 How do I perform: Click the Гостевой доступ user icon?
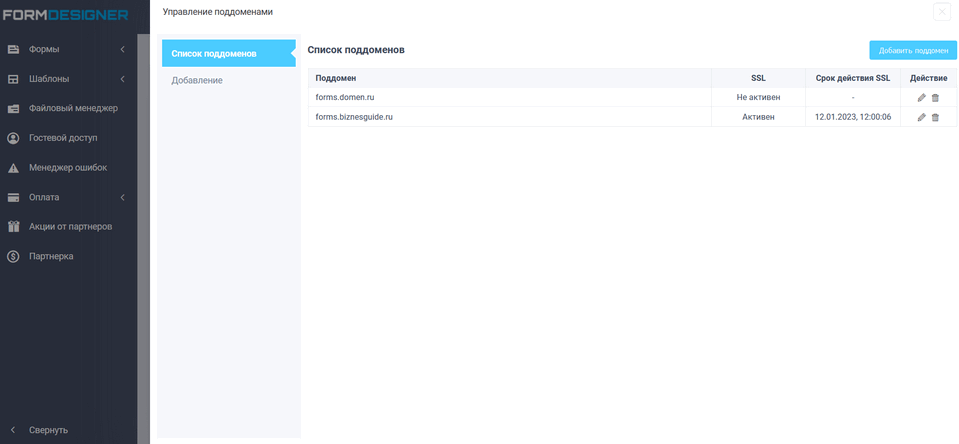[14, 138]
